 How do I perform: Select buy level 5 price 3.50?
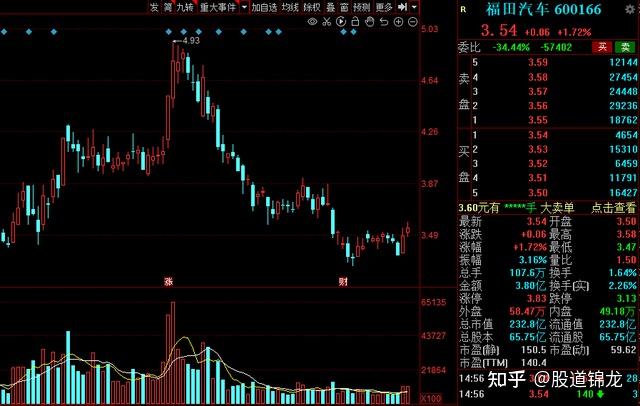[538, 193]
